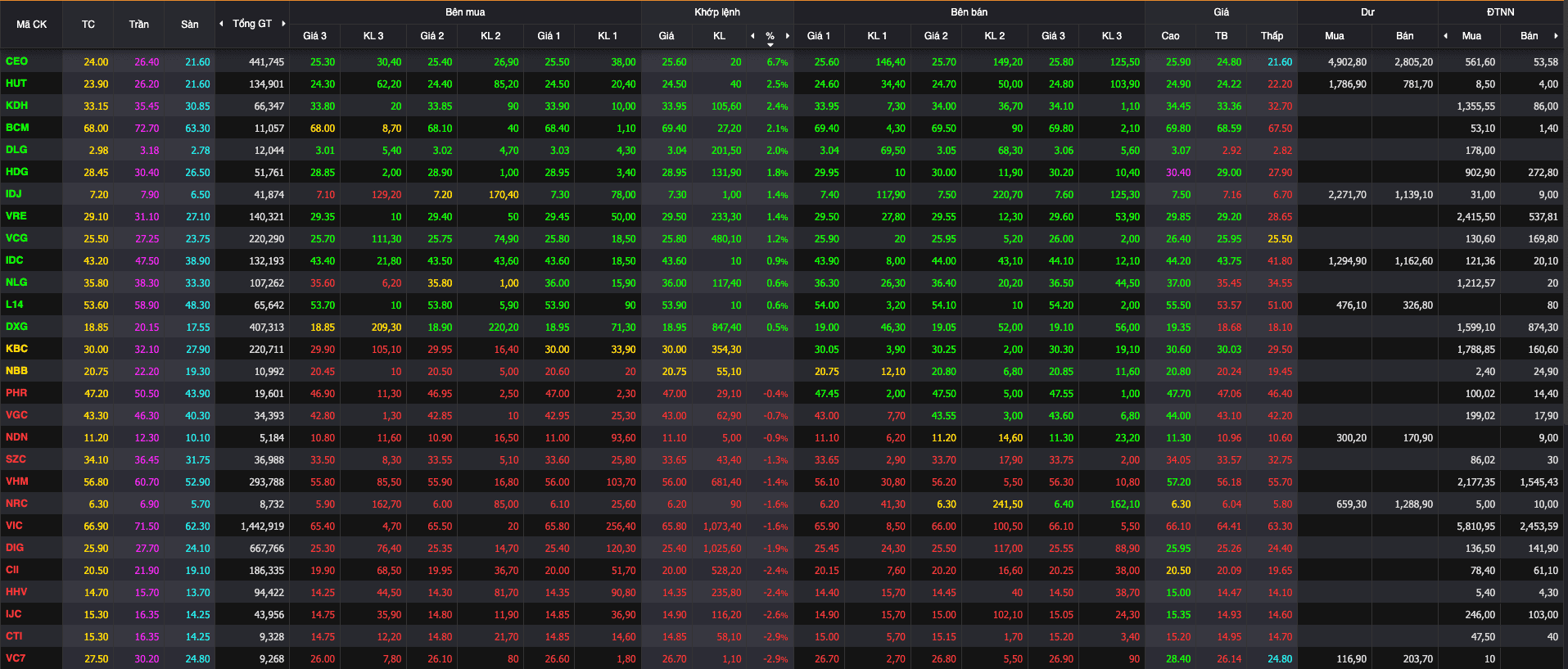Open the IJC stock symbol

14,614
